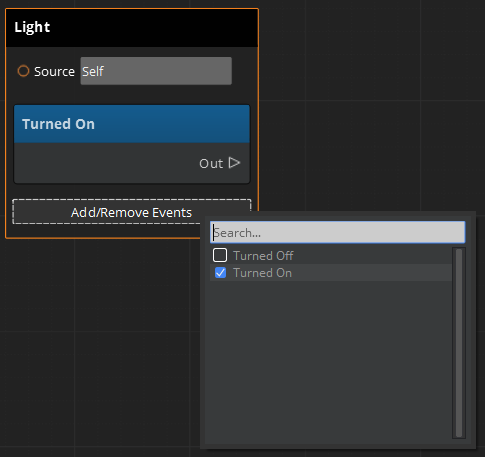The image size is (485, 457).
Task: Select the Turned On event header
Action: point(132,124)
